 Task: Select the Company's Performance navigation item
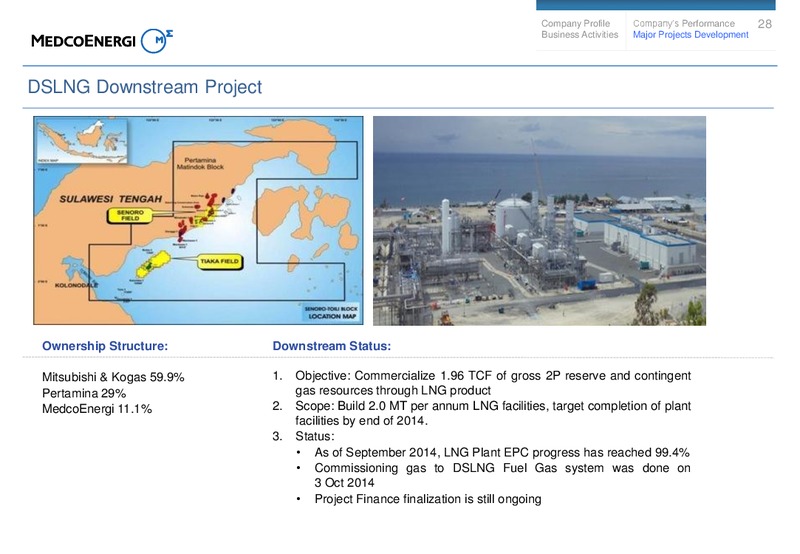[x=684, y=23]
